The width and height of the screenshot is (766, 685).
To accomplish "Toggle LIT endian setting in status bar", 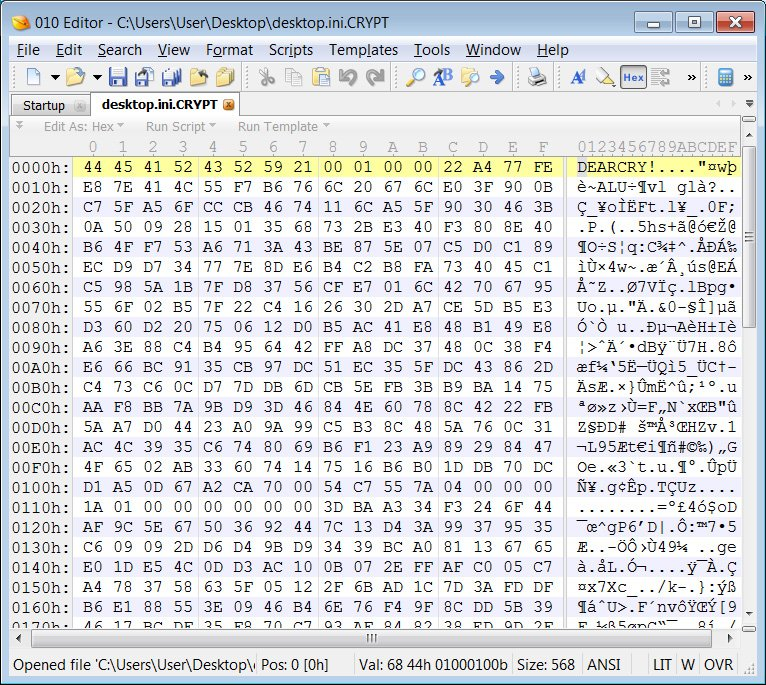I will coord(662,664).
